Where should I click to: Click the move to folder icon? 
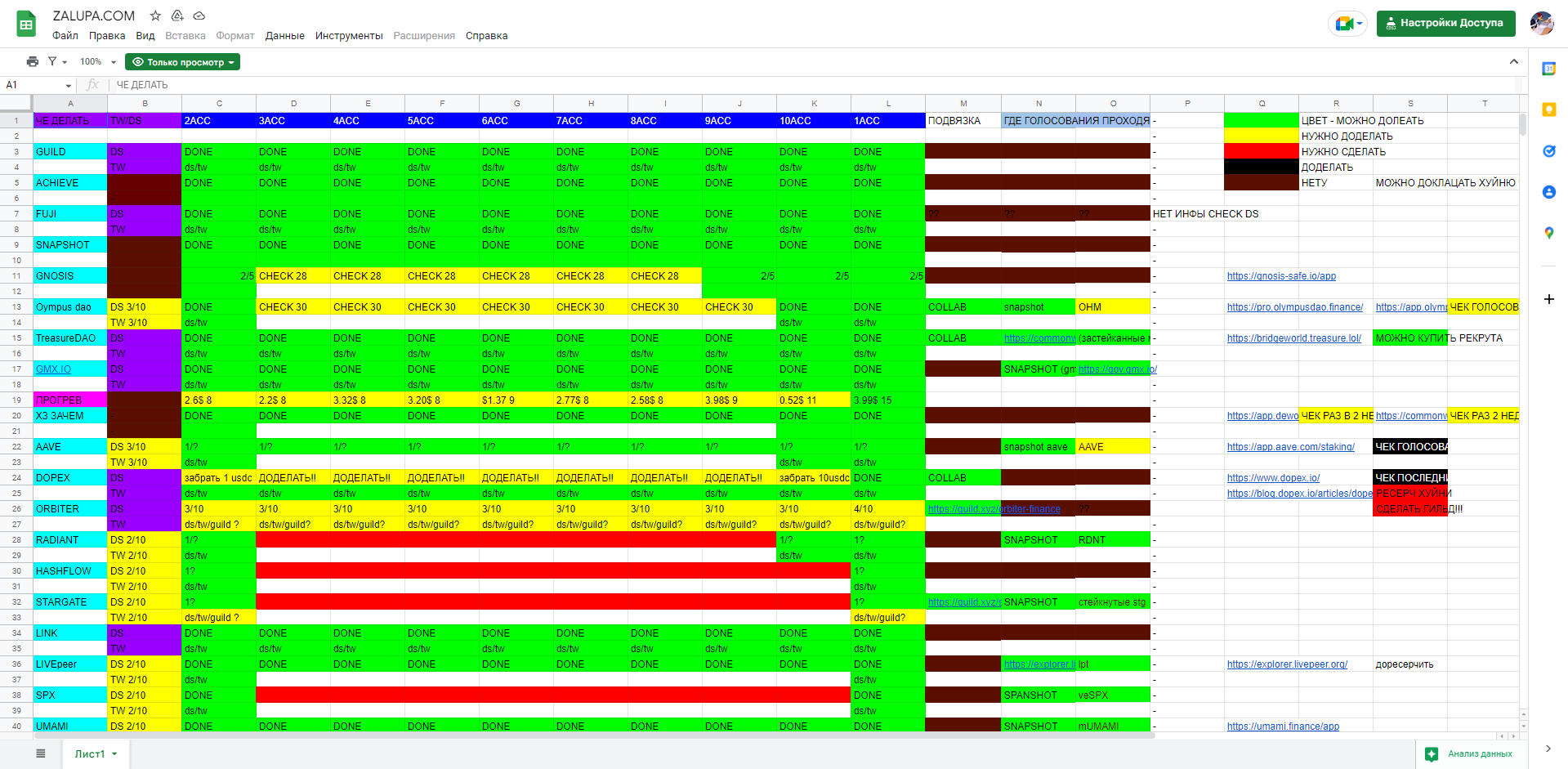[177, 16]
